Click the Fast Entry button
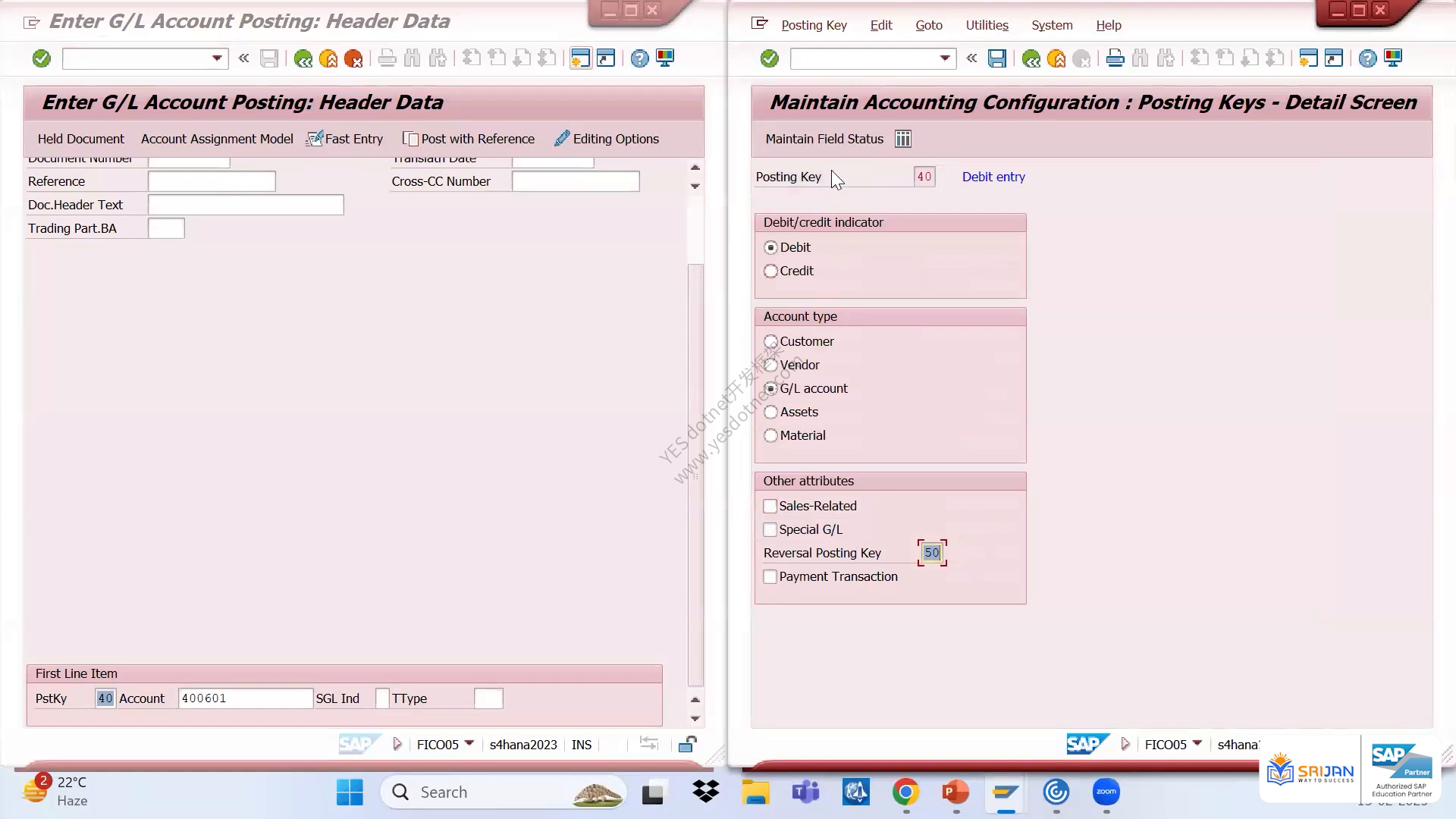Screen dimensions: 1456x819 tap(345, 139)
